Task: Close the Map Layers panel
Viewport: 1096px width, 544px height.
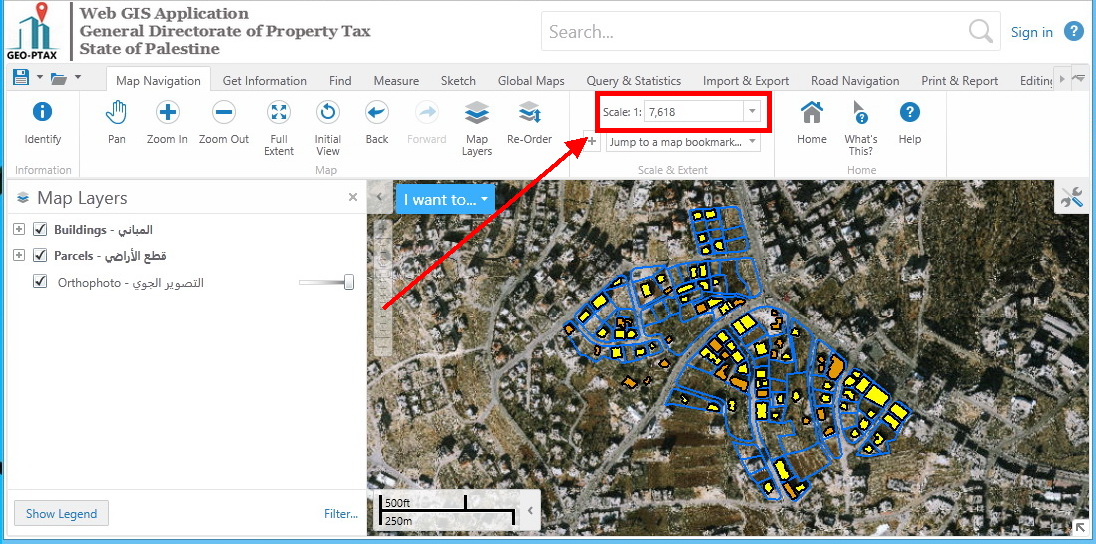Action: pyautogui.click(x=353, y=197)
